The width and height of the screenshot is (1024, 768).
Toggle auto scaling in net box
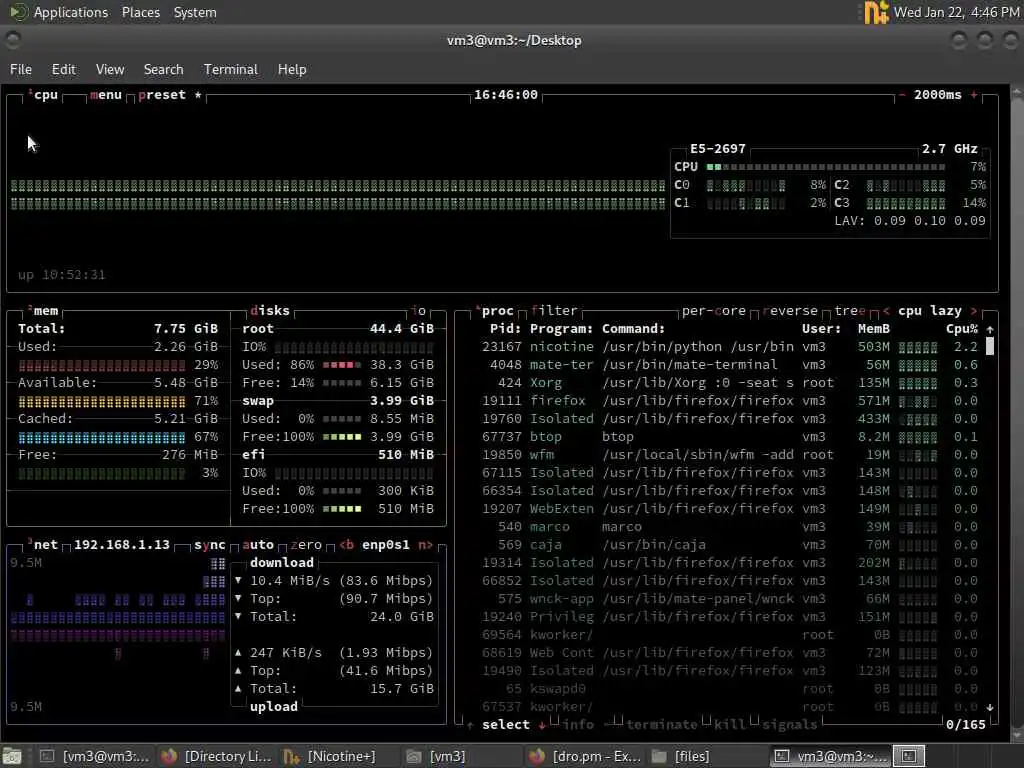pyautogui.click(x=258, y=545)
